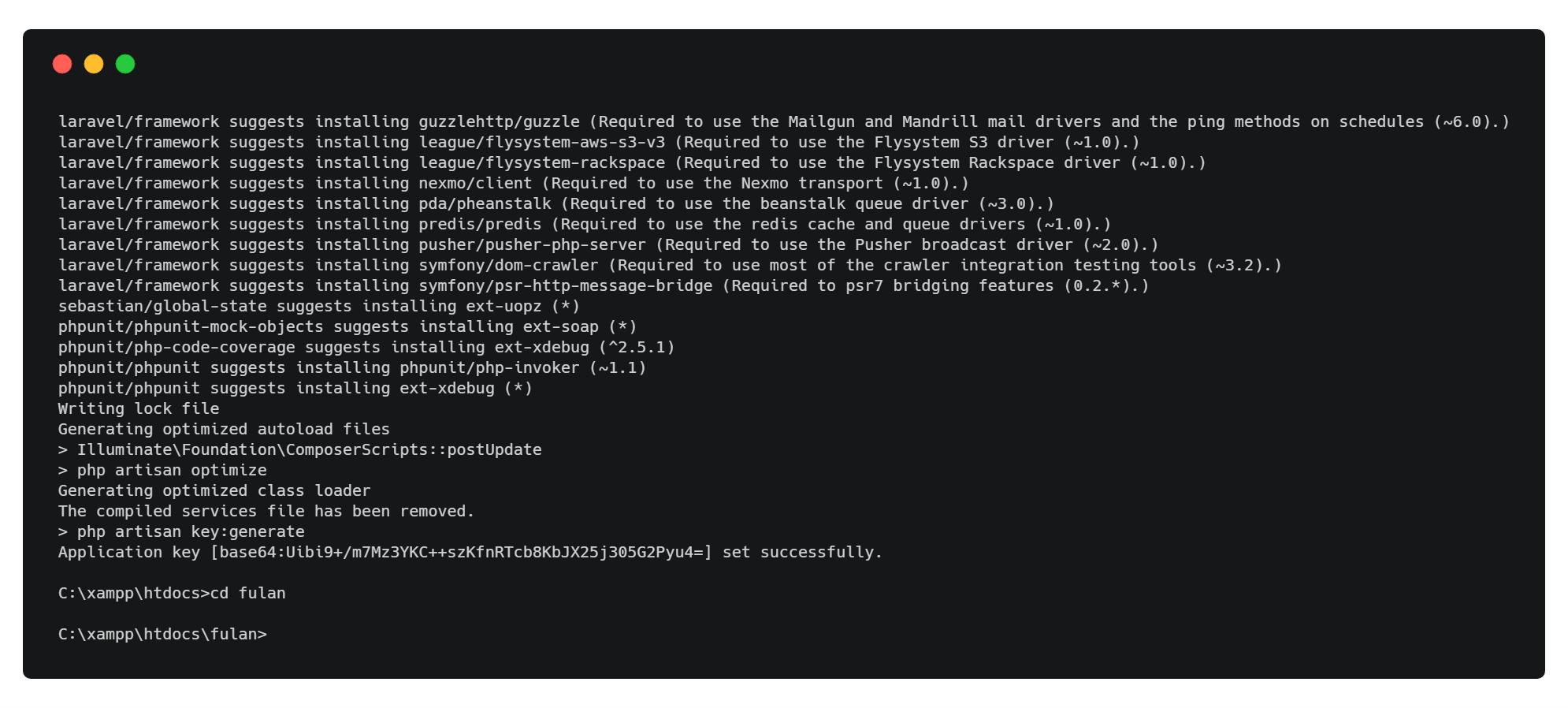The image size is (1568, 708).
Task: Click the final C:\xampp\htdocs\fulan> prompt
Action: click(162, 634)
